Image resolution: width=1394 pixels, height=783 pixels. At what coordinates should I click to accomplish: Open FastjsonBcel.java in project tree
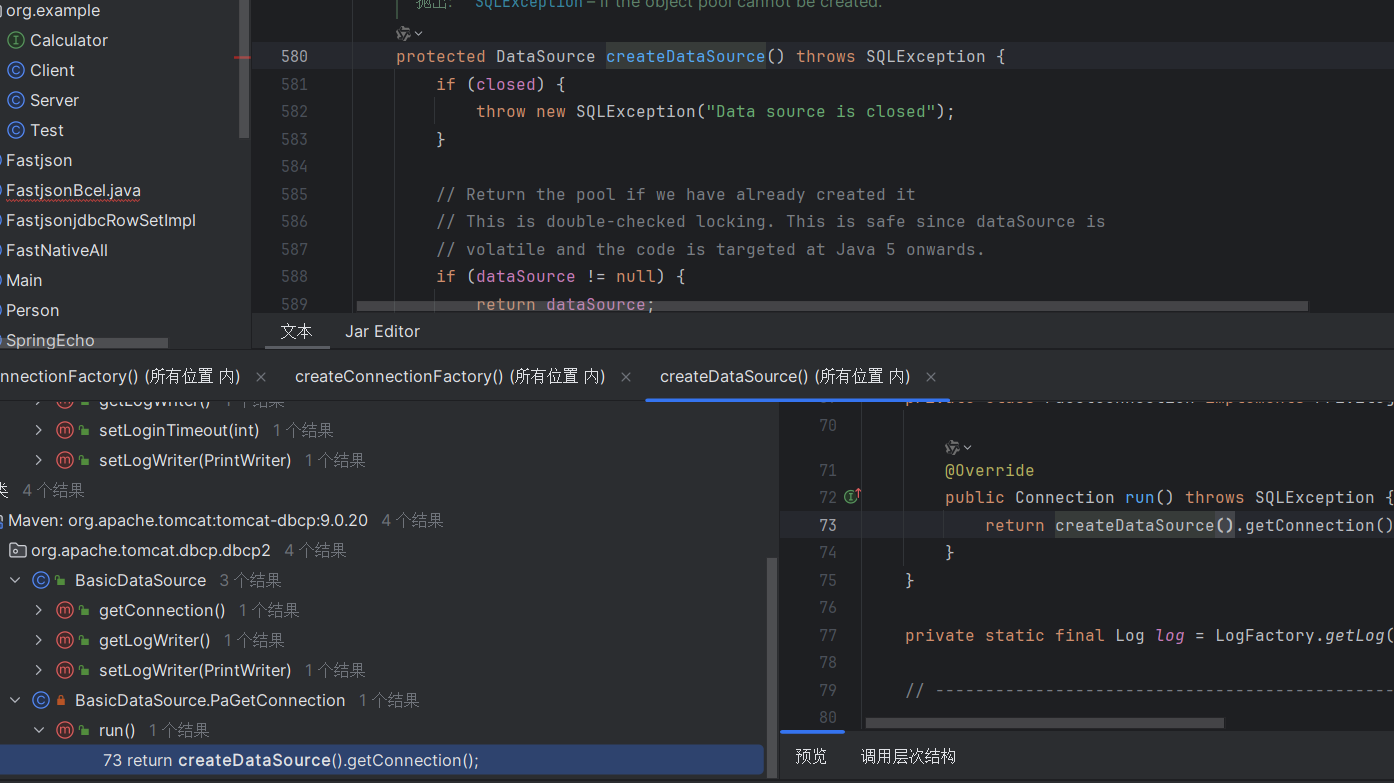coord(73,190)
